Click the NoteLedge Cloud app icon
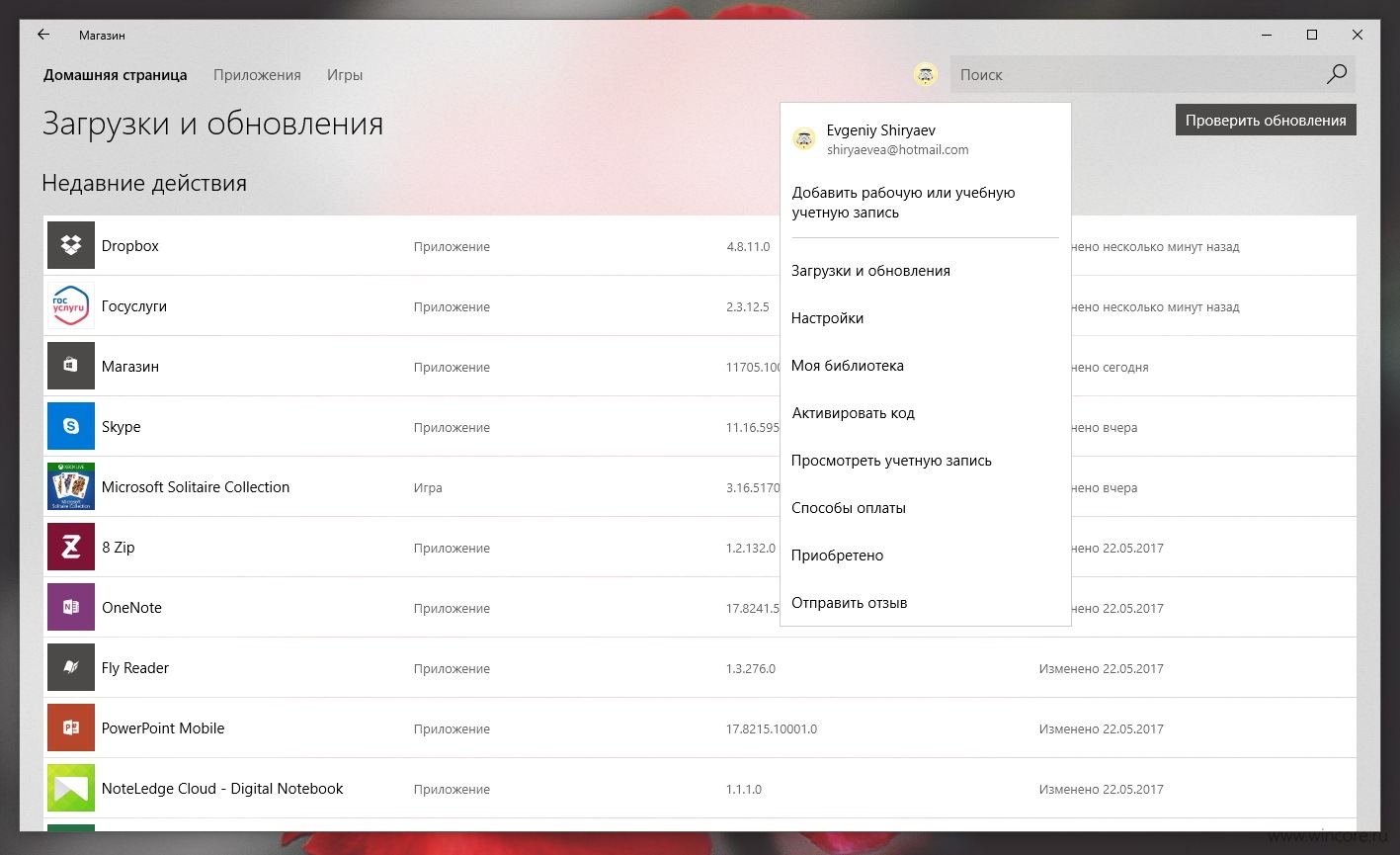1400x855 pixels. point(71,789)
